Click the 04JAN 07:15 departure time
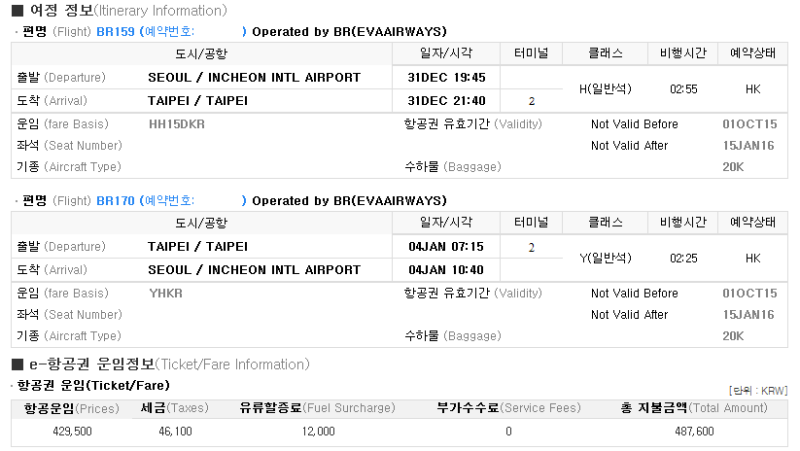This screenshot has width=800, height=451. click(x=447, y=246)
